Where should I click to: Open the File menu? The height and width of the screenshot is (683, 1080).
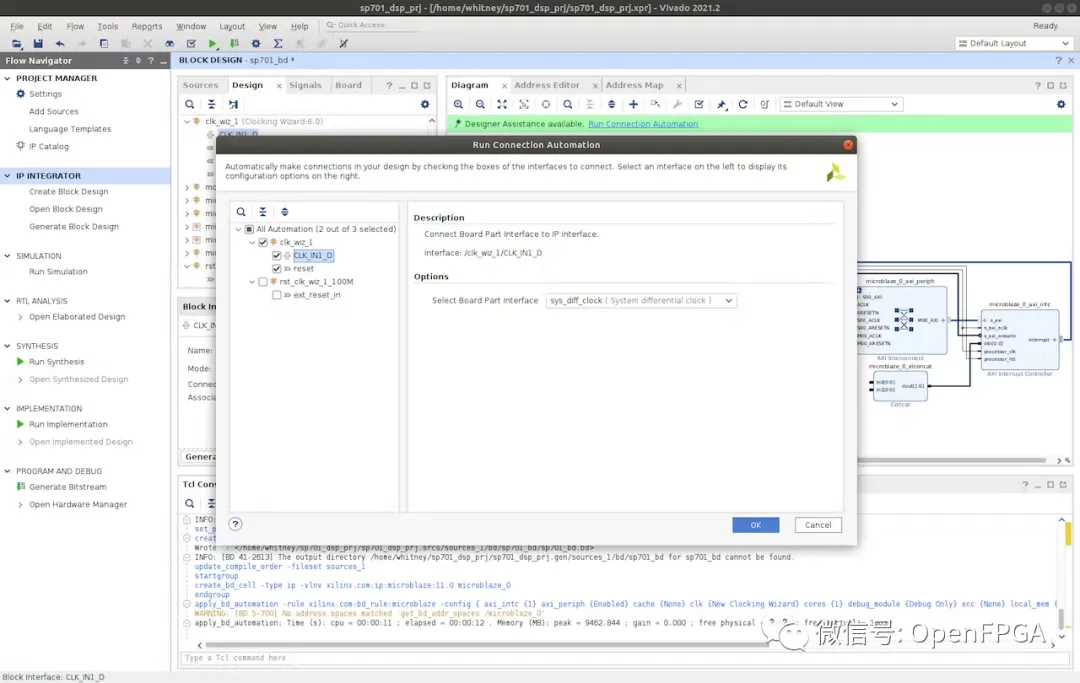point(17,26)
